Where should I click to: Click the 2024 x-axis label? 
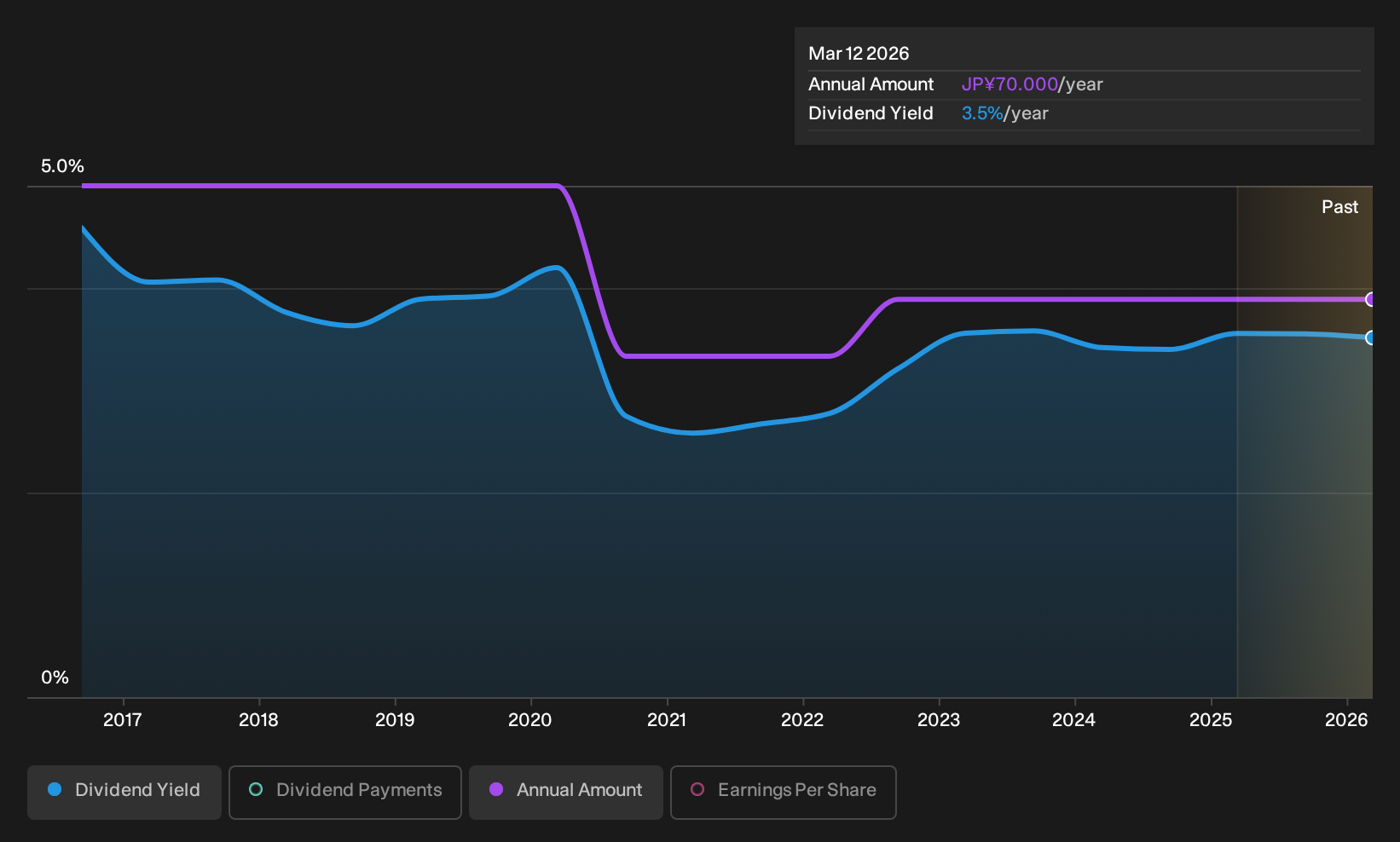[1074, 720]
